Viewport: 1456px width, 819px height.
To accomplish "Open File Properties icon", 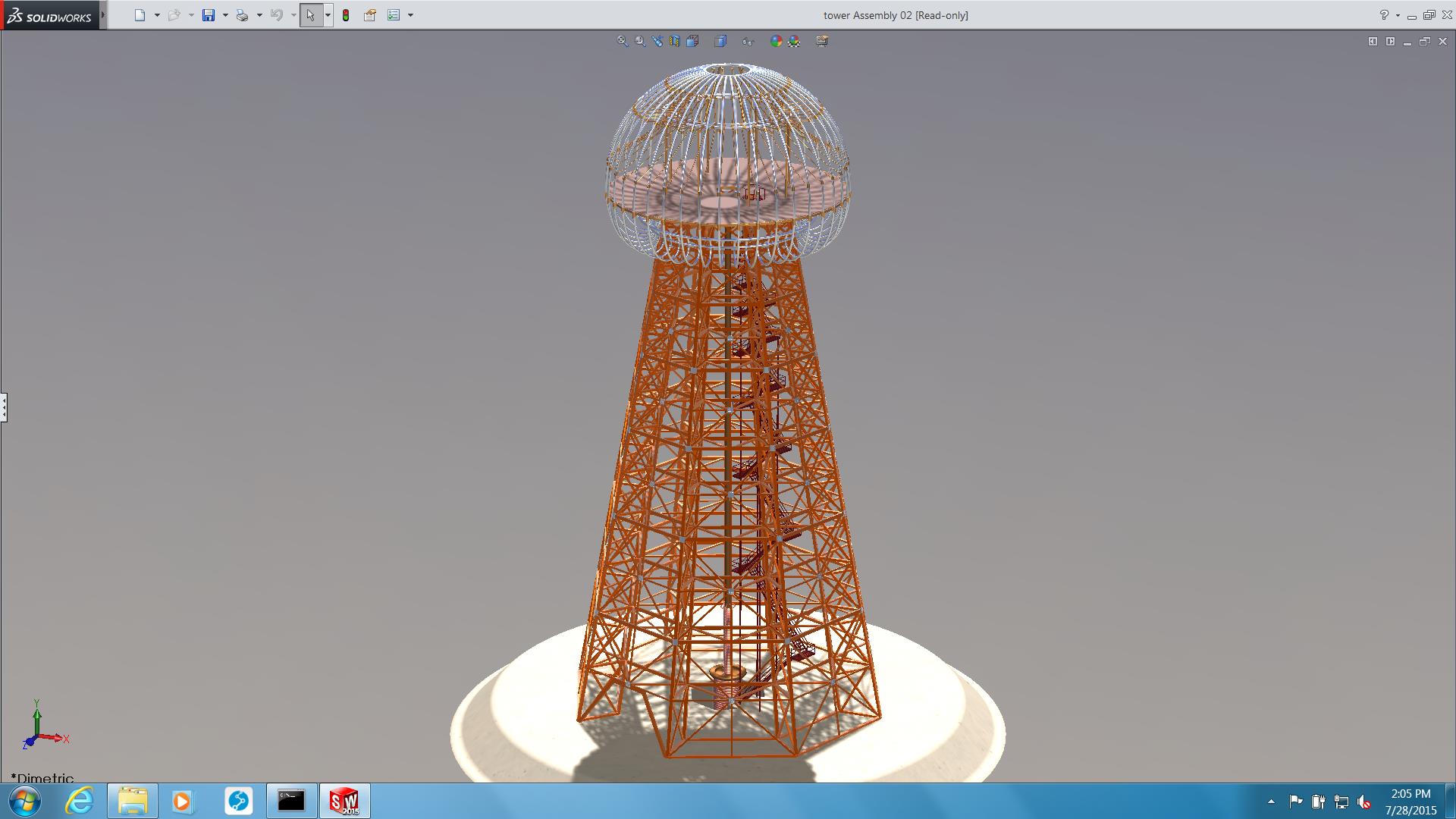I will [x=370, y=15].
